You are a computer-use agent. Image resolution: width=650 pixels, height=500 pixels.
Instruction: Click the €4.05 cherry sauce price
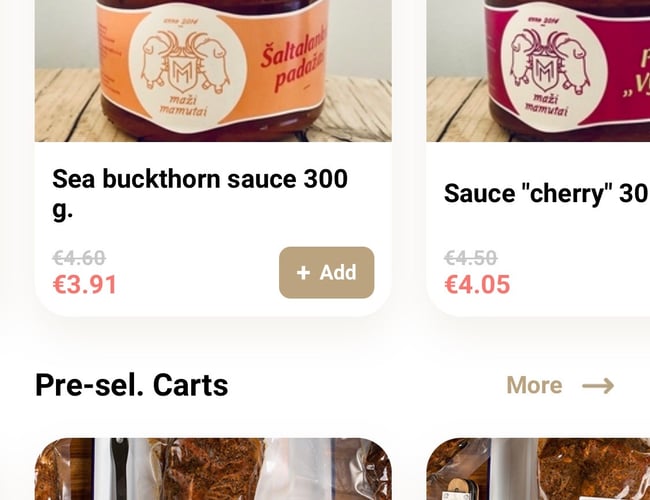pyautogui.click(x=477, y=285)
